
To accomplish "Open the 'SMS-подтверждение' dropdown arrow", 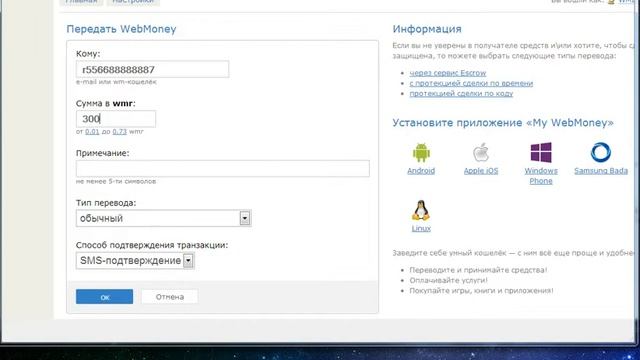I will coord(188,261).
